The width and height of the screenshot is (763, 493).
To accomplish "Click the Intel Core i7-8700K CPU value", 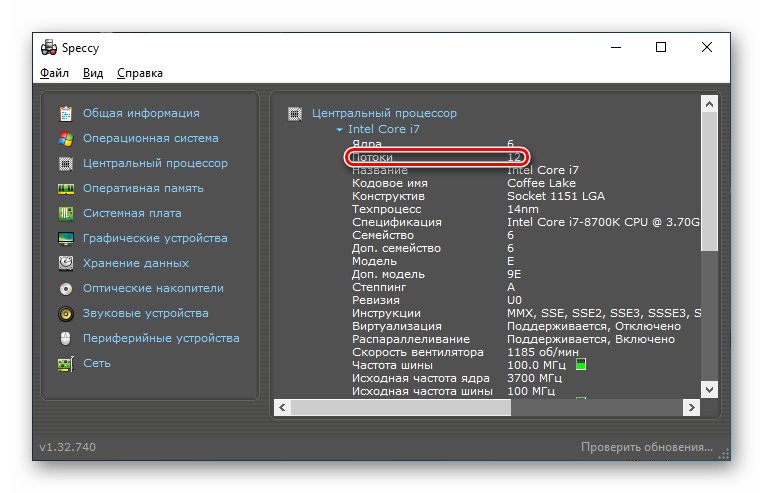I will [x=603, y=222].
